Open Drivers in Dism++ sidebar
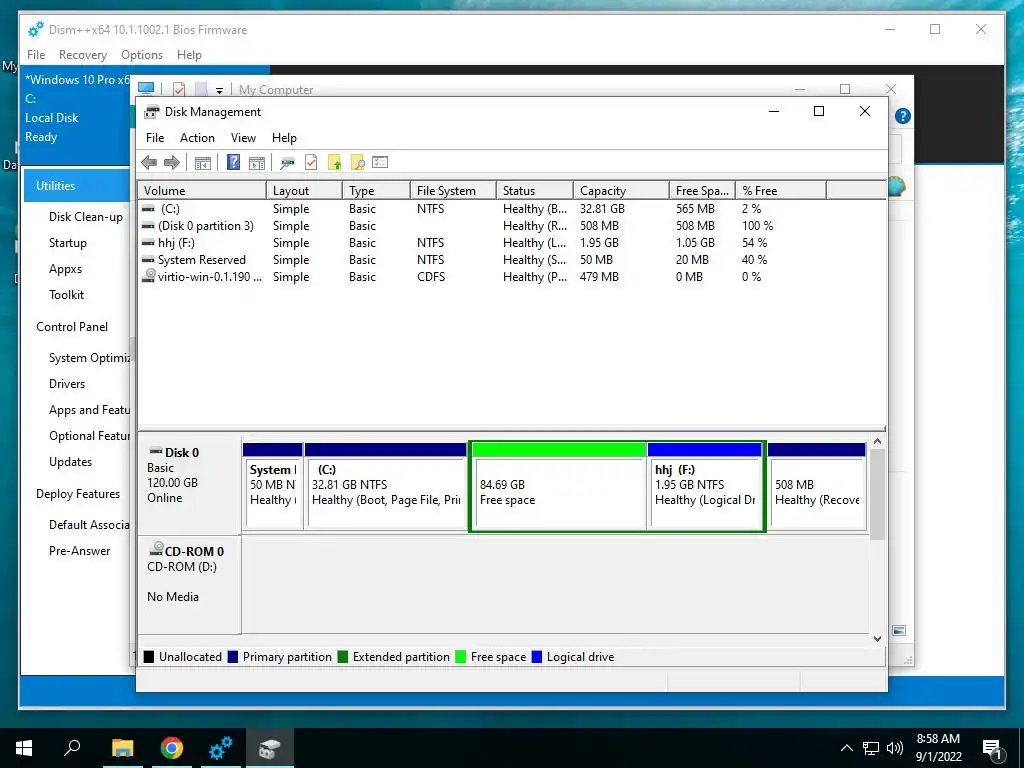 [67, 383]
